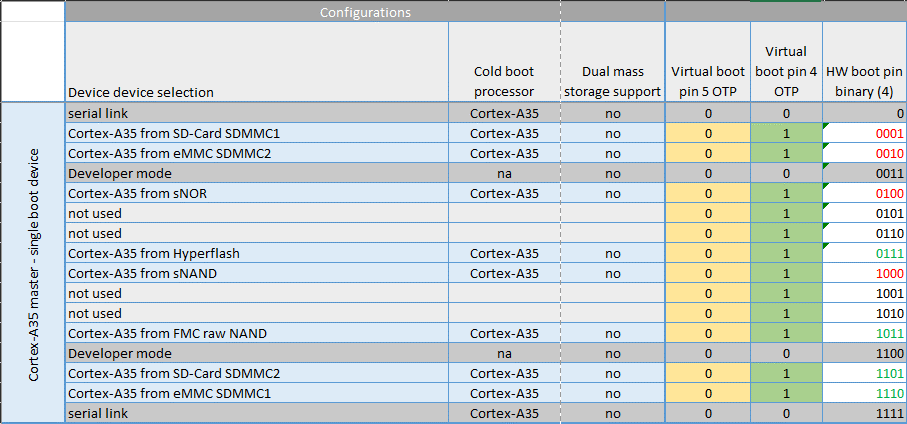Select green binary value '0111'
The width and height of the screenshot is (907, 424).
864,253
